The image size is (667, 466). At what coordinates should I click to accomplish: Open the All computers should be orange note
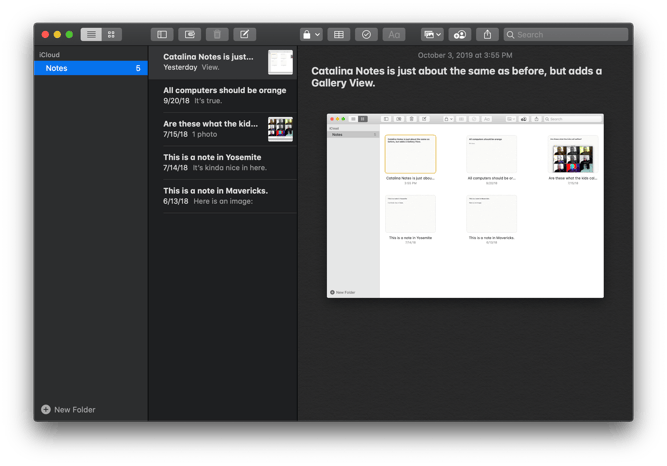click(x=223, y=95)
